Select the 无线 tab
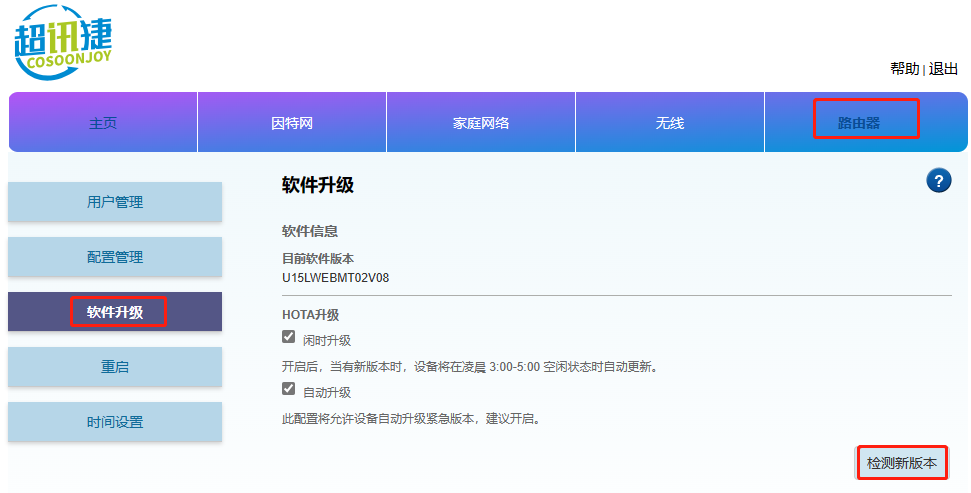 pos(670,123)
